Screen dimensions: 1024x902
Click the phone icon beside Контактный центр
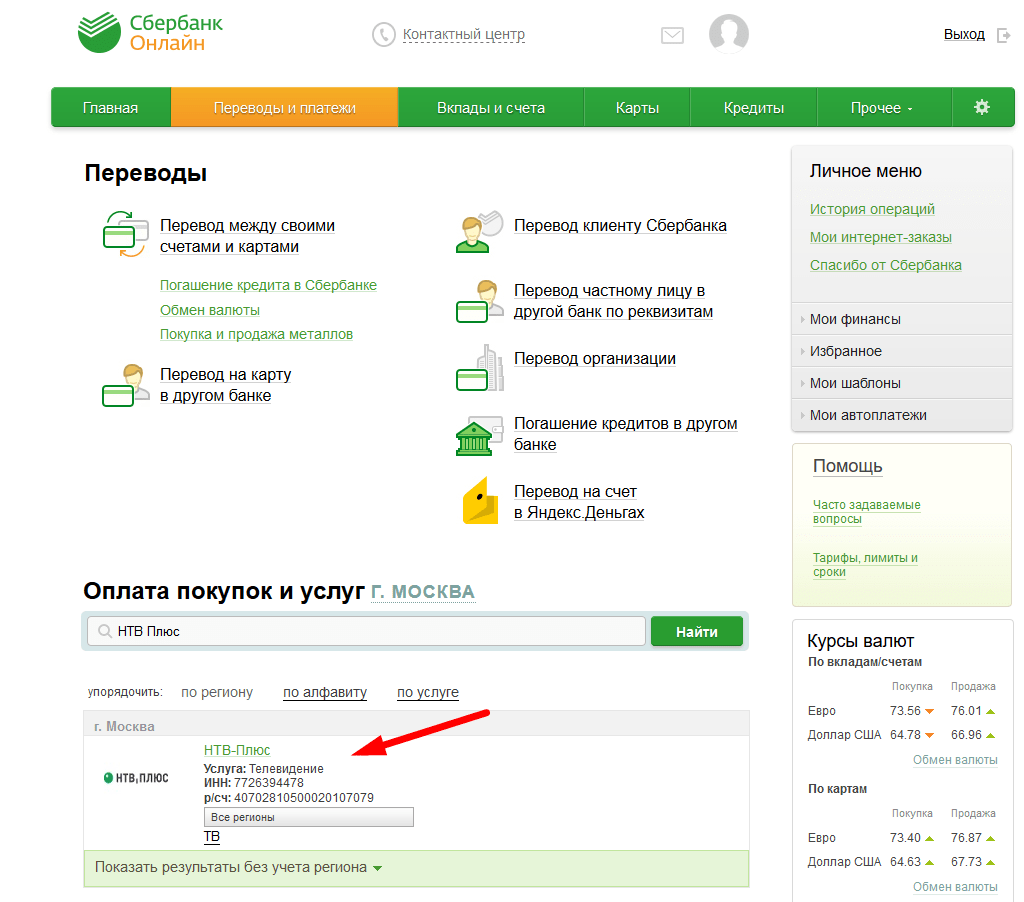point(383,35)
